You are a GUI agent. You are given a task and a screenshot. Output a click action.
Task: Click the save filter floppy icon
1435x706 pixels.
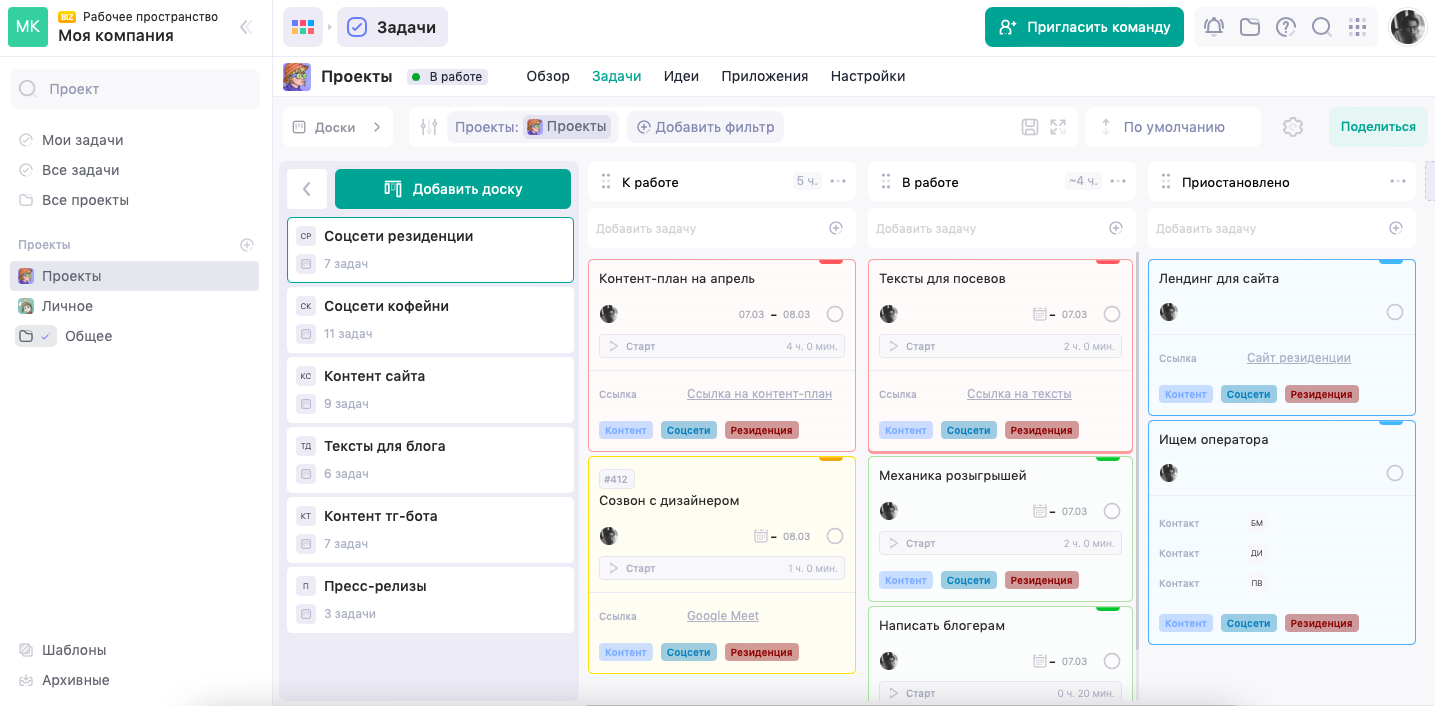1030,127
